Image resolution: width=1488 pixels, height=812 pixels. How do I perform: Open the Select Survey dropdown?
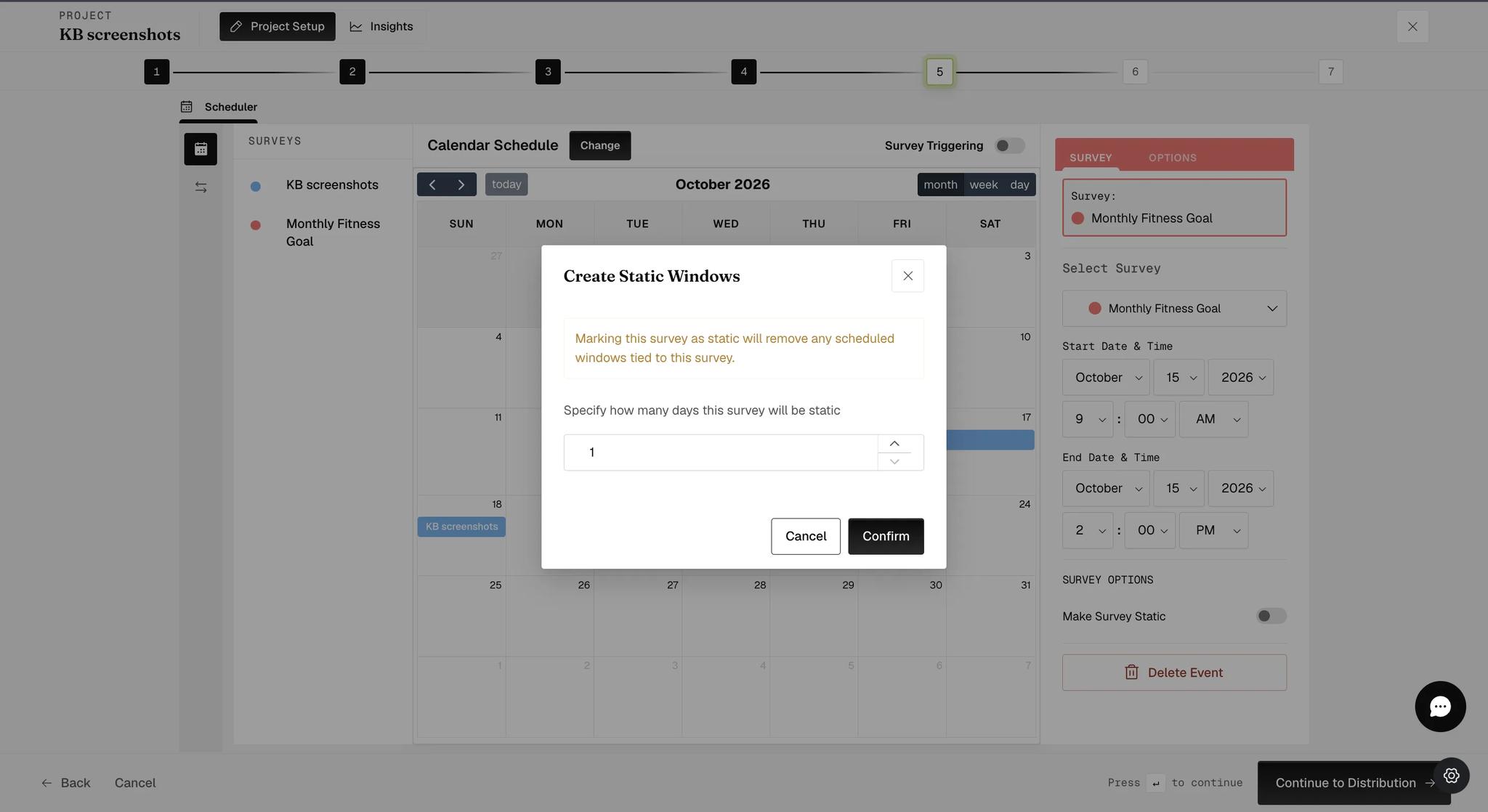pyautogui.click(x=1174, y=309)
